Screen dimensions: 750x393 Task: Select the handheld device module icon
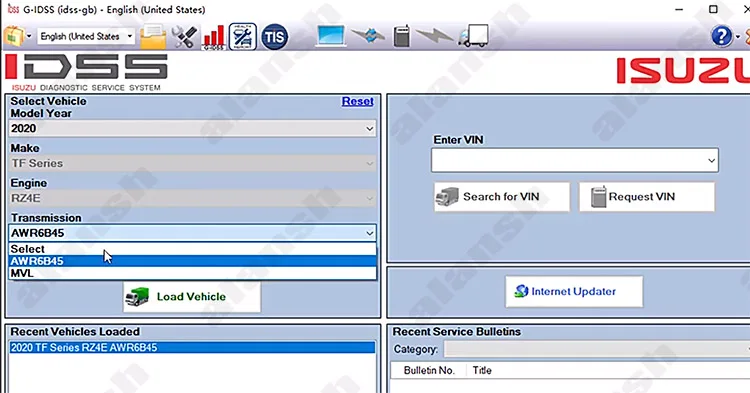click(x=401, y=36)
